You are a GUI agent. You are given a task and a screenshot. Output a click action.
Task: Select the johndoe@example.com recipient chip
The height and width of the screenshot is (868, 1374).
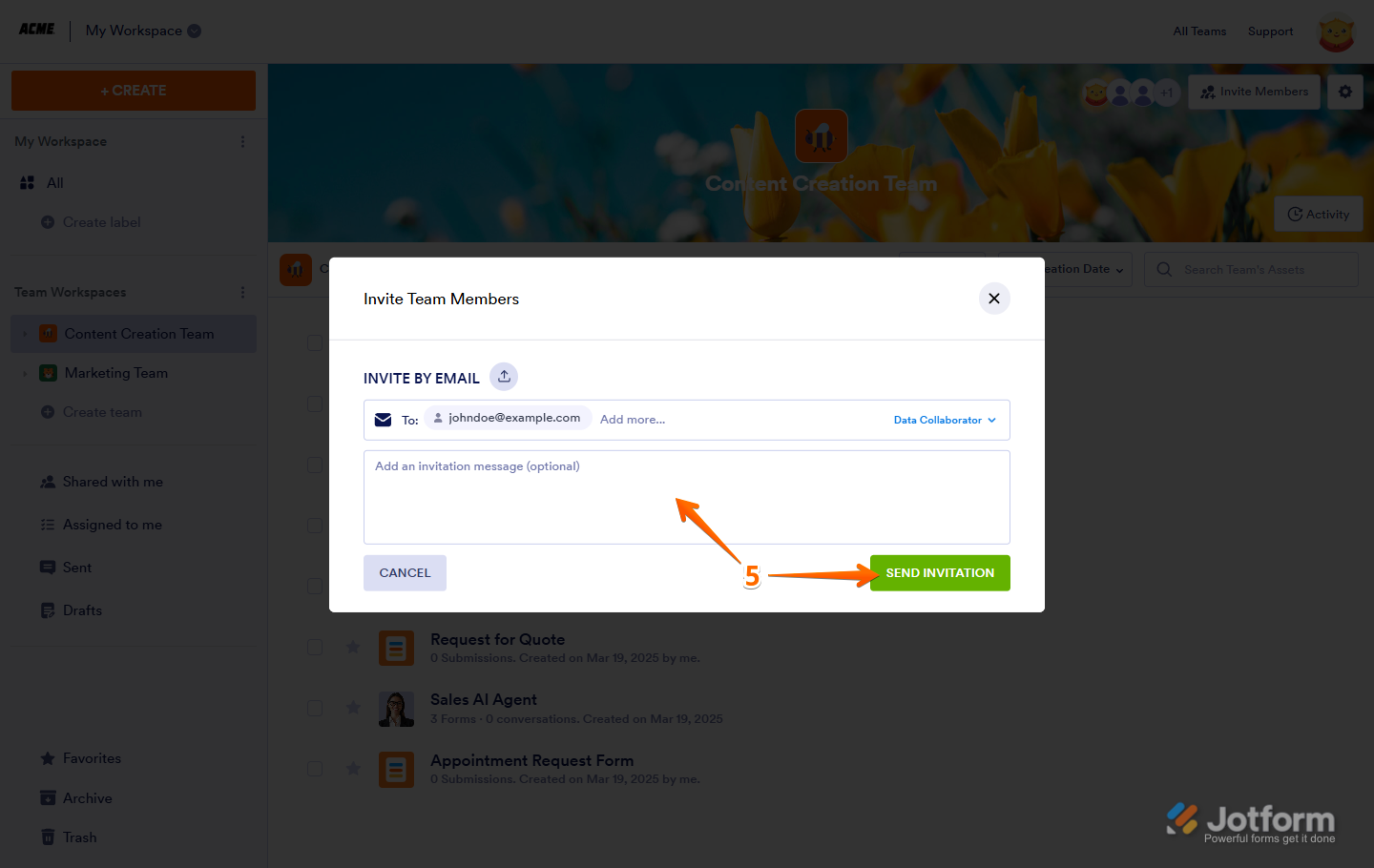[508, 418]
